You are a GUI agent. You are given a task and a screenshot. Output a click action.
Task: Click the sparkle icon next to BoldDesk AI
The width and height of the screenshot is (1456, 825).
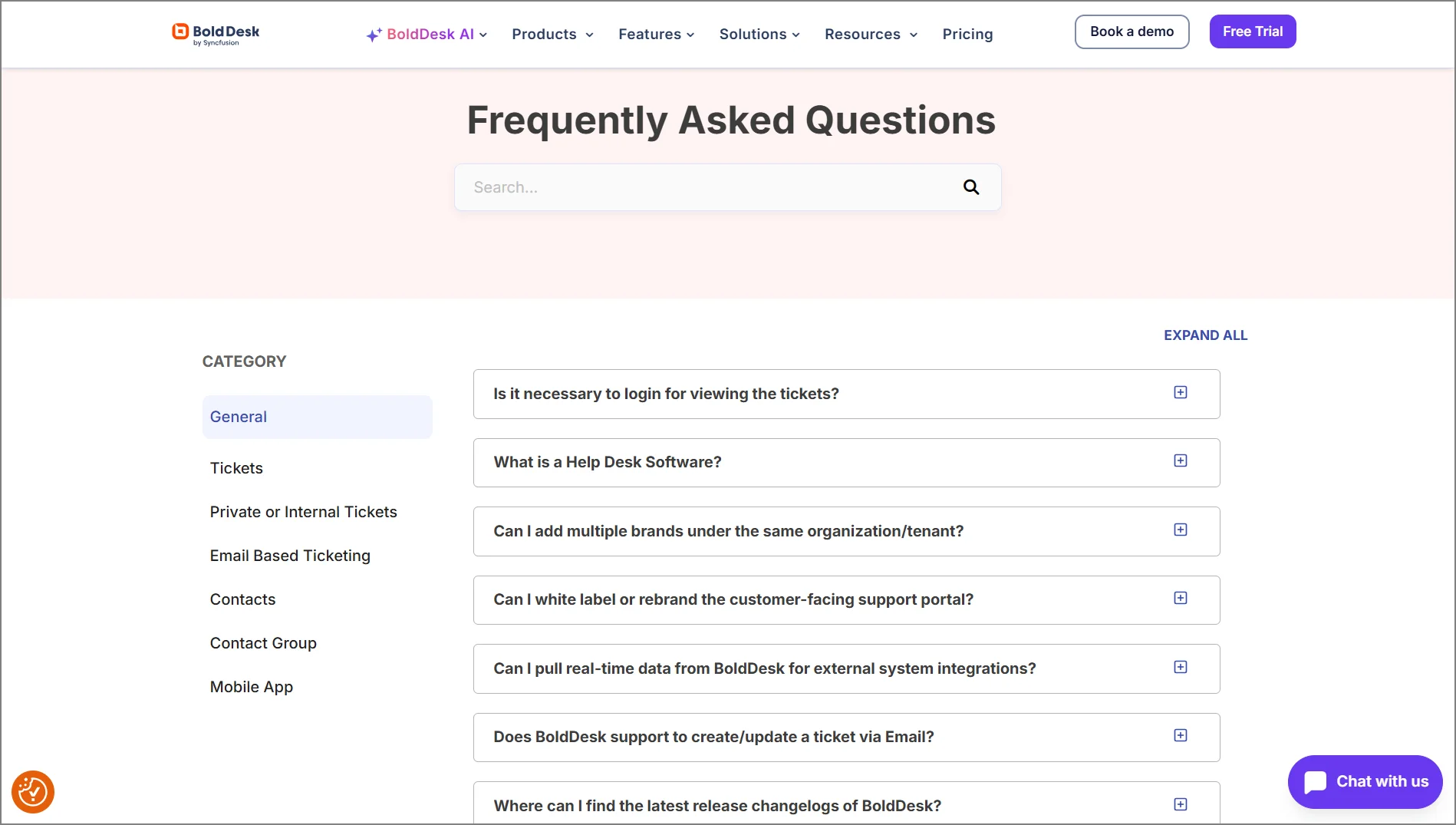click(373, 34)
